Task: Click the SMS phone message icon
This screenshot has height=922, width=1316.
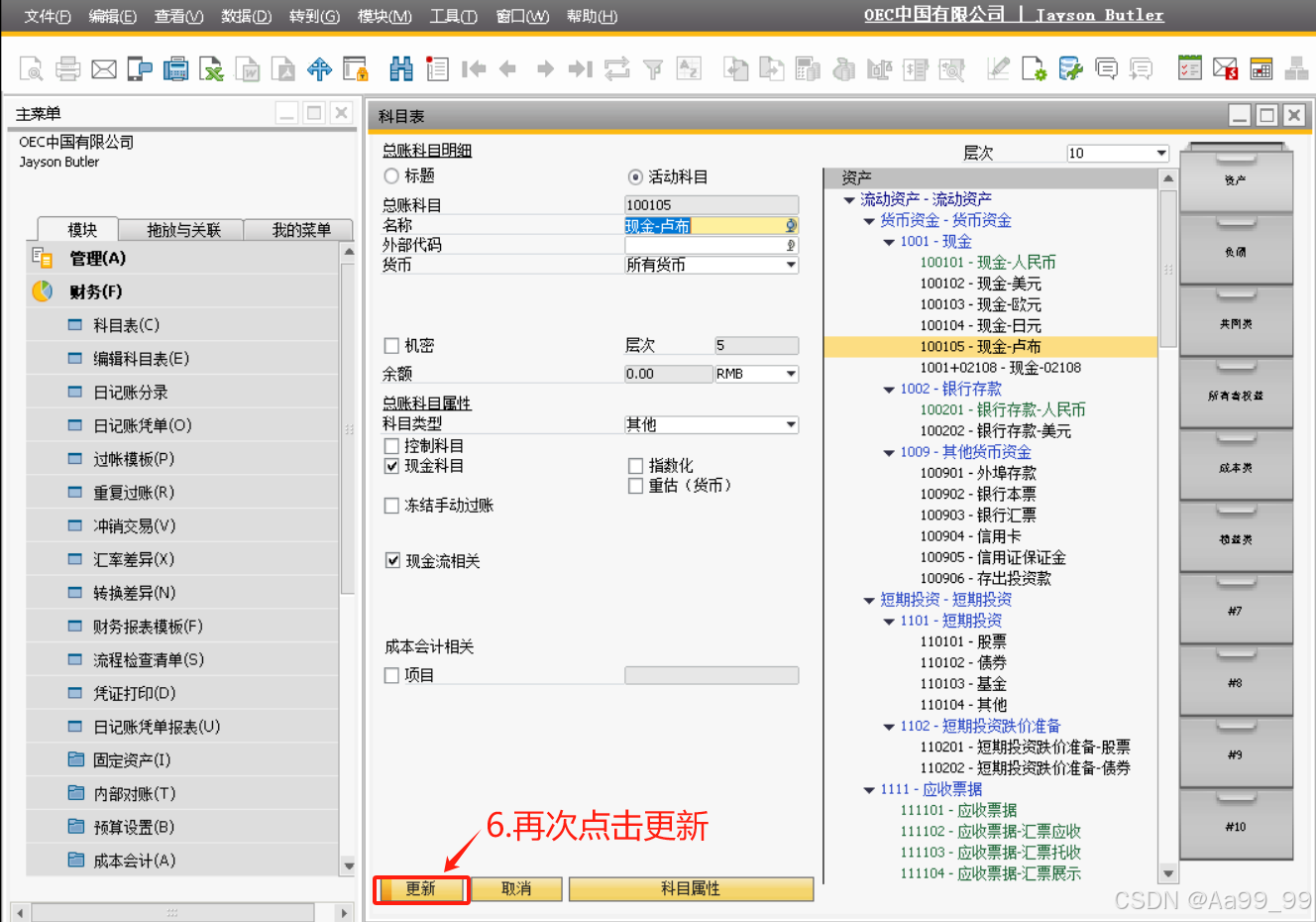Action: 140,68
